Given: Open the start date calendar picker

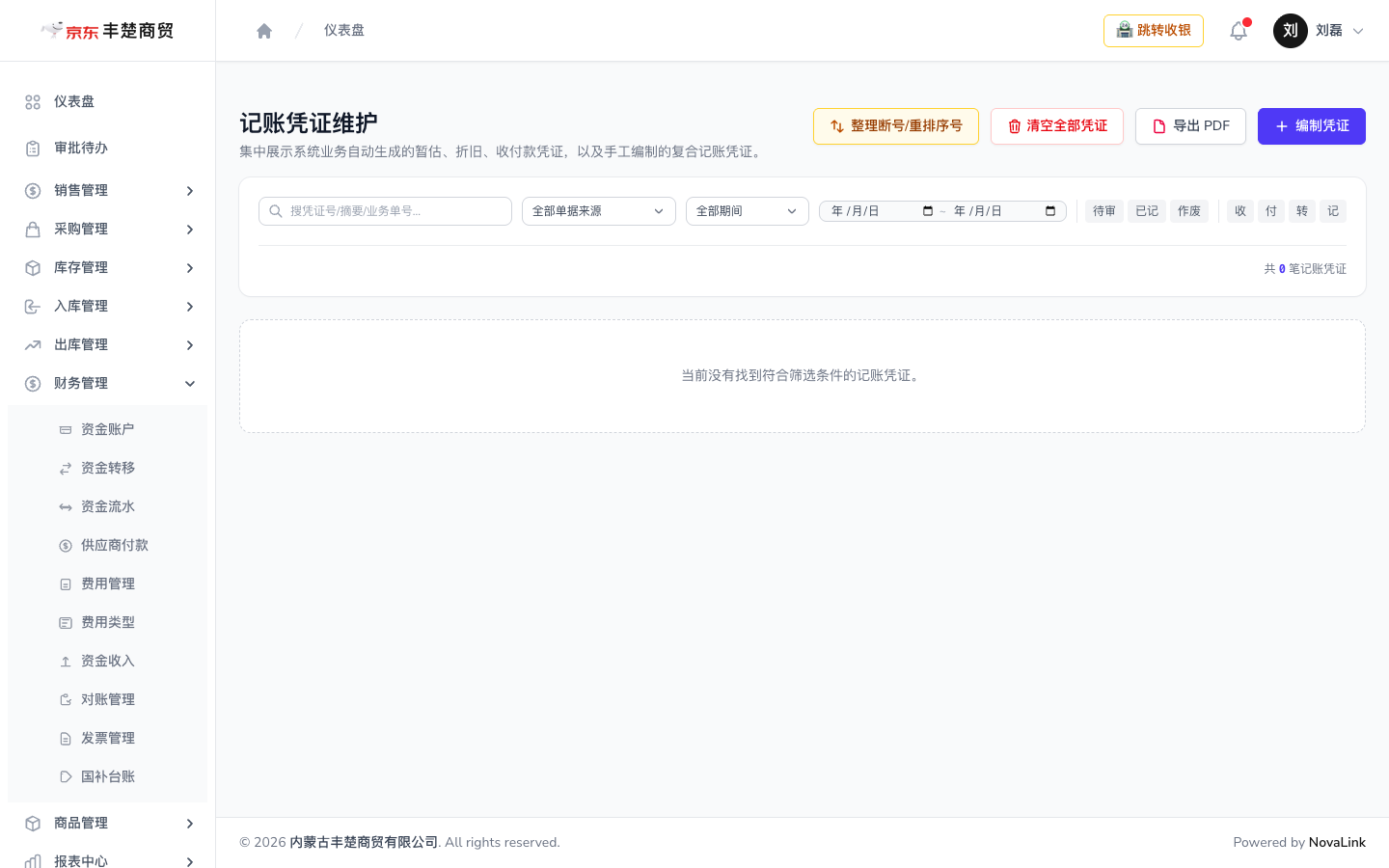Looking at the screenshot, I should click(x=928, y=211).
